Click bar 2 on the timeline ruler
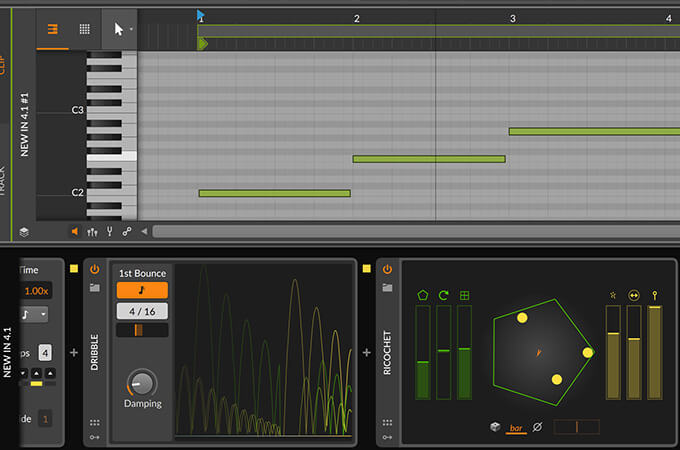Screen dimensions: 680x450 point(356,19)
